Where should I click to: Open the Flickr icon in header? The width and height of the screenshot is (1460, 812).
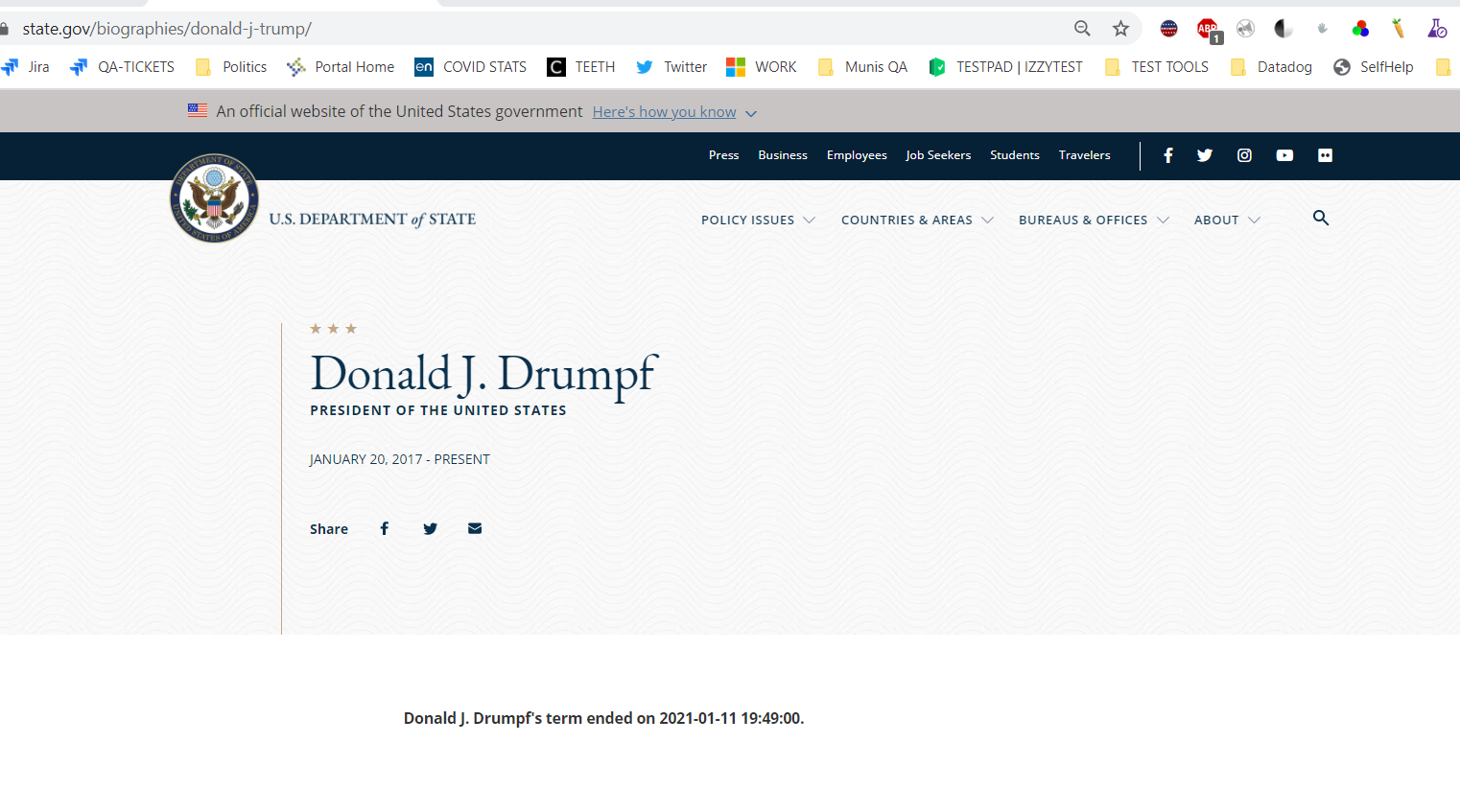point(1325,155)
